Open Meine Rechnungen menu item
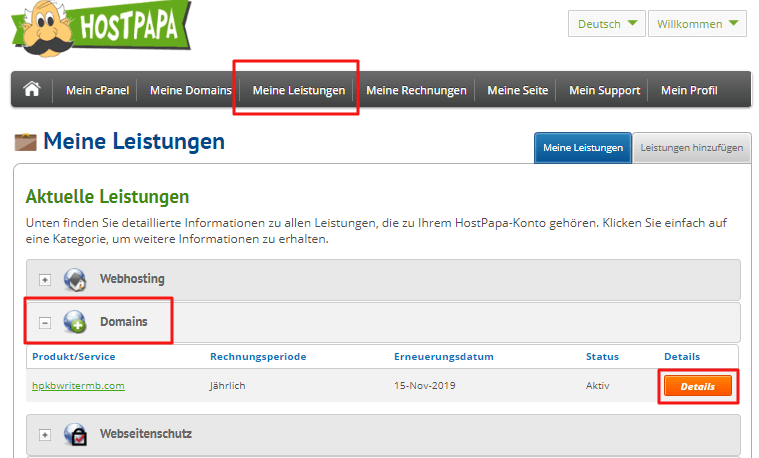Image resolution: width=759 pixels, height=458 pixels. [416, 90]
